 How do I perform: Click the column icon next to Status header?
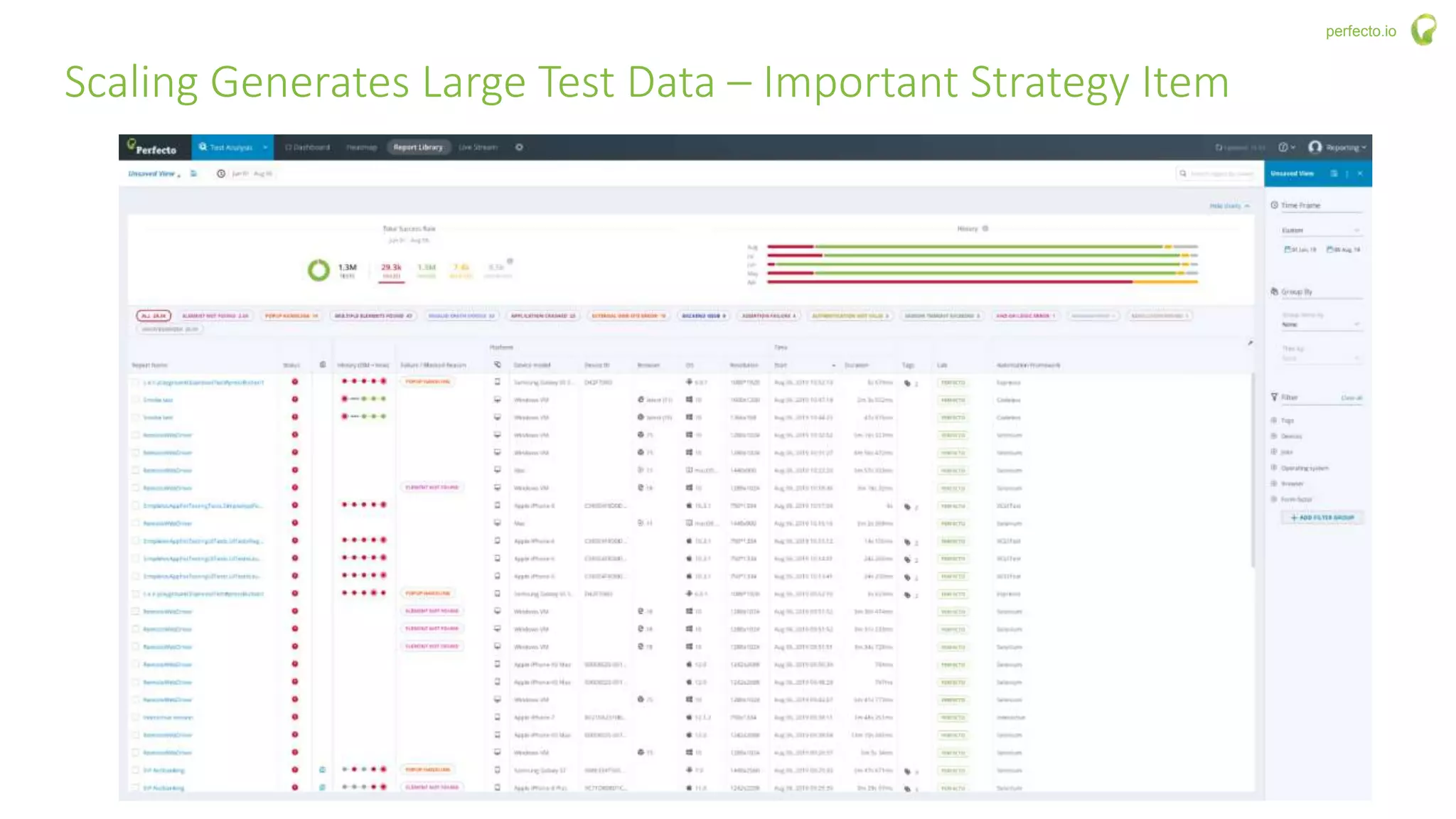322,365
